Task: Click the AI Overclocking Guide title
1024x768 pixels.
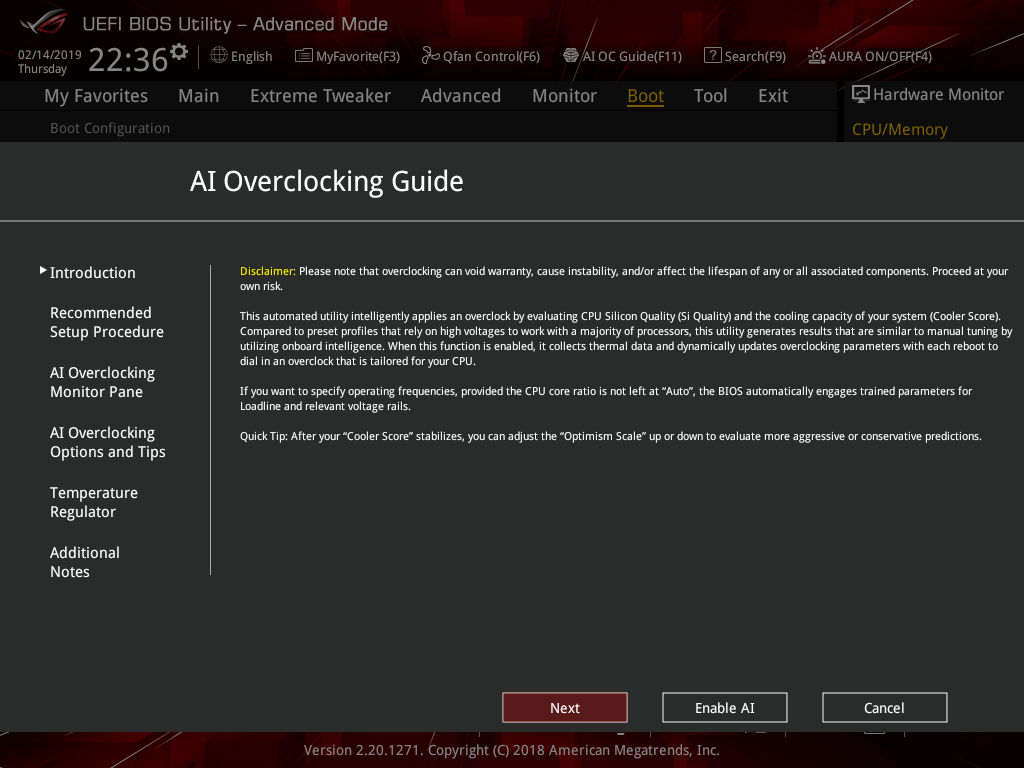Action: click(x=327, y=181)
